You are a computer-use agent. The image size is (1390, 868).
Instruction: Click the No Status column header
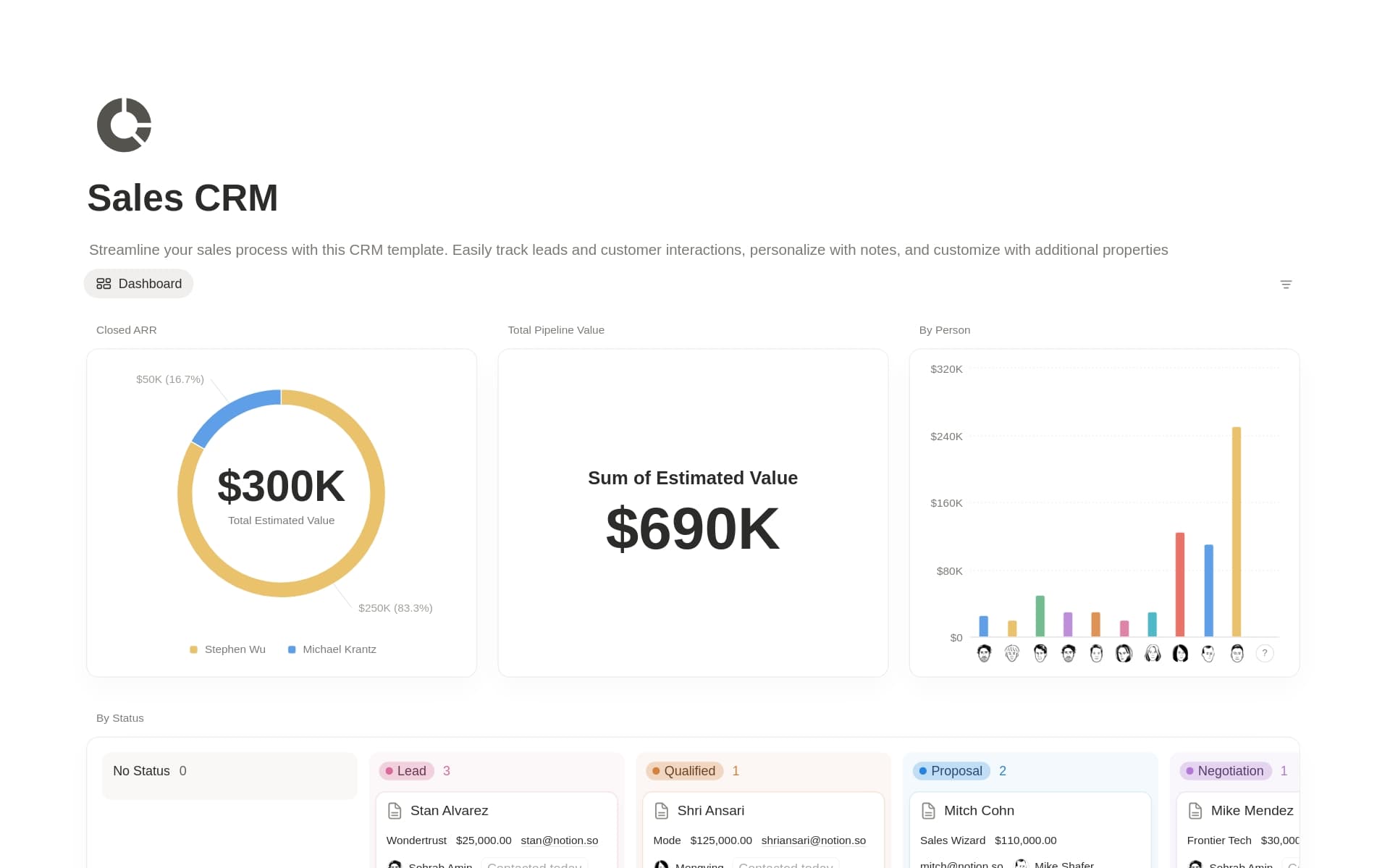pos(141,771)
